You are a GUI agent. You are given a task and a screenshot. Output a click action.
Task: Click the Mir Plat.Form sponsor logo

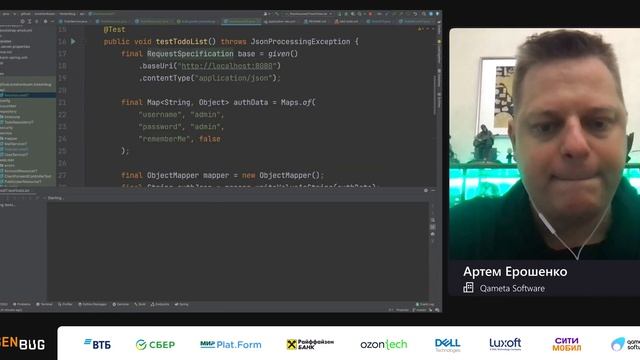tap(231, 345)
